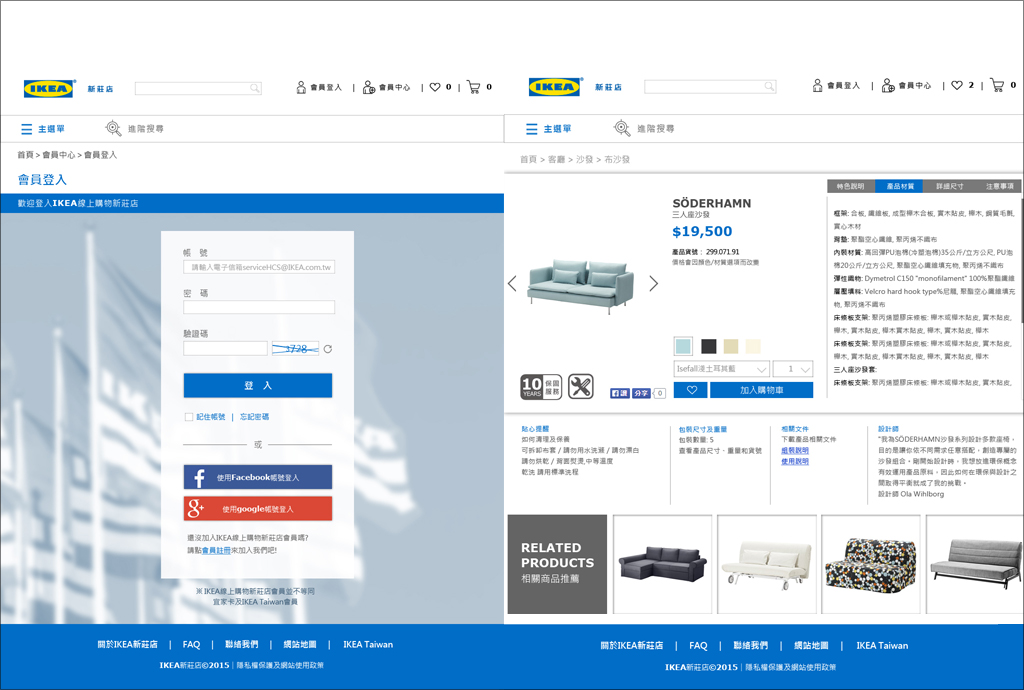This screenshot has height=690, width=1024.
Task: Click search box on product page
Action: point(710,87)
